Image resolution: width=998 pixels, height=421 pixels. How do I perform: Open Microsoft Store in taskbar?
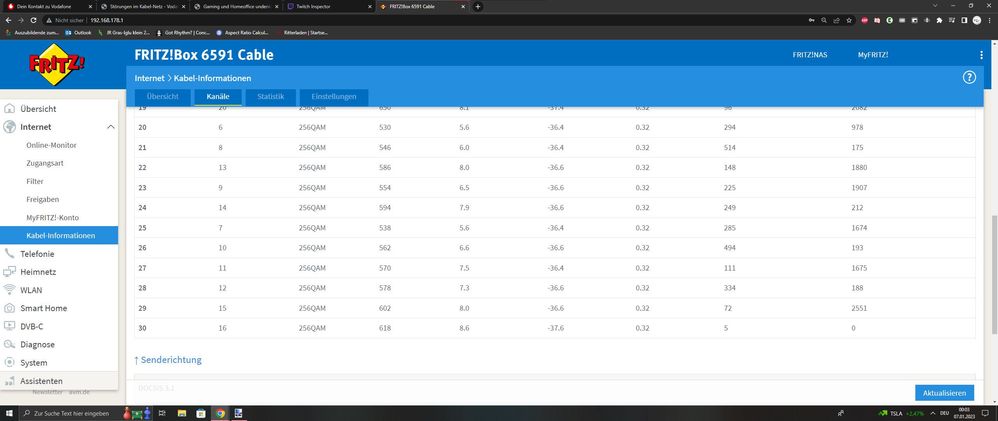tap(200, 413)
